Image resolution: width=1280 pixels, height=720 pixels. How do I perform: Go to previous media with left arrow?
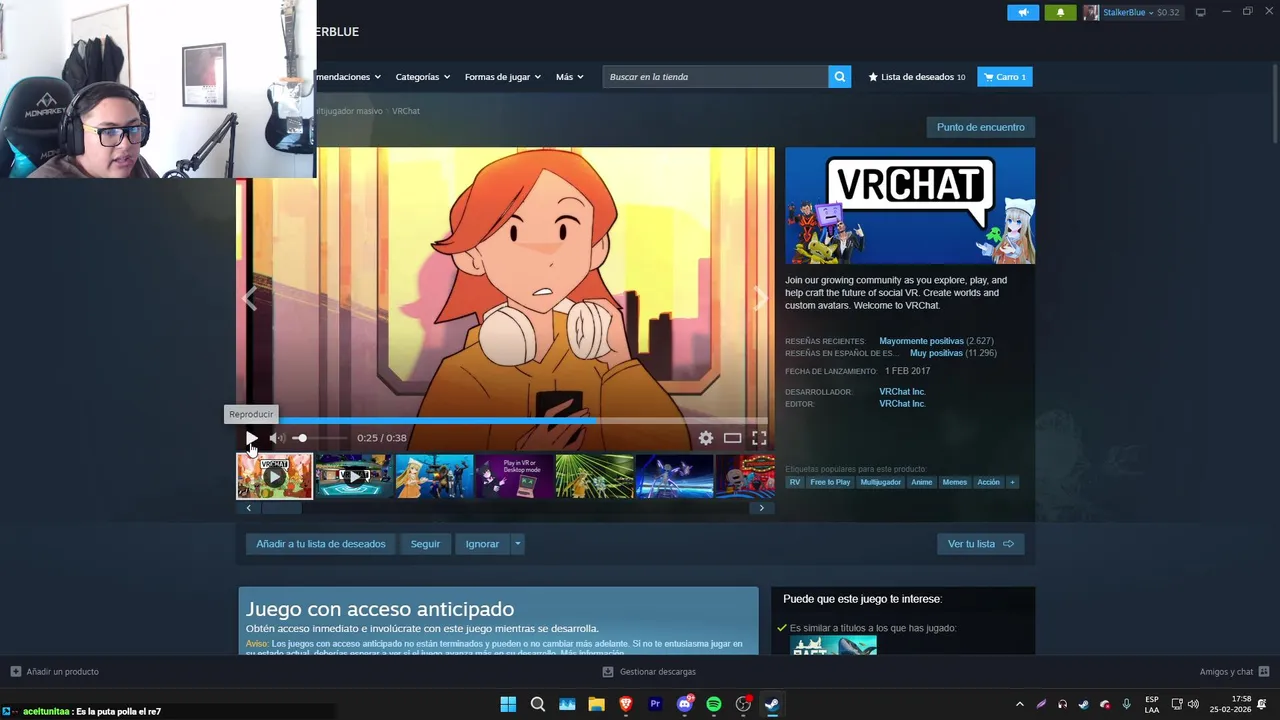[249, 299]
